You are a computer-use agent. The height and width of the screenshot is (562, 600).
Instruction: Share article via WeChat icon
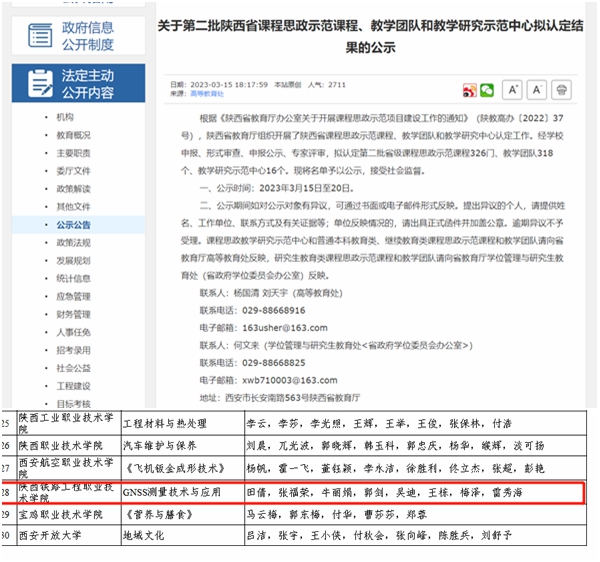[487, 89]
